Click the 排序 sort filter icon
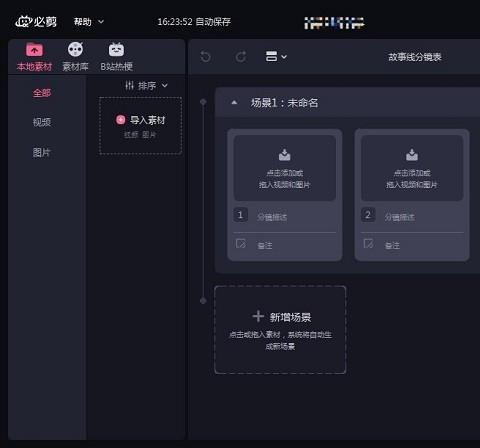This screenshot has width=480, height=448. coord(129,86)
